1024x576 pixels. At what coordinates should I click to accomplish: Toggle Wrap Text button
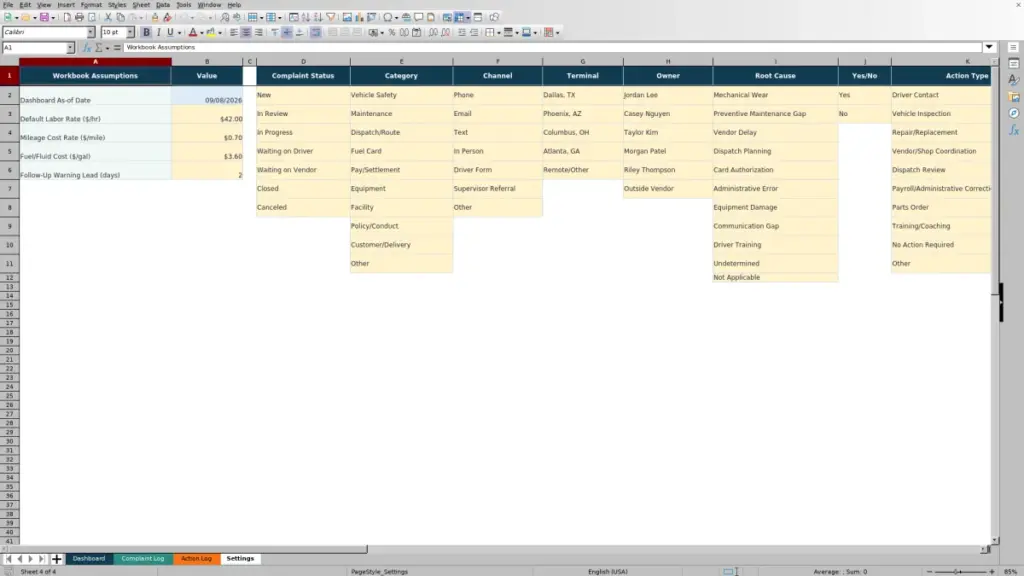tap(315, 32)
